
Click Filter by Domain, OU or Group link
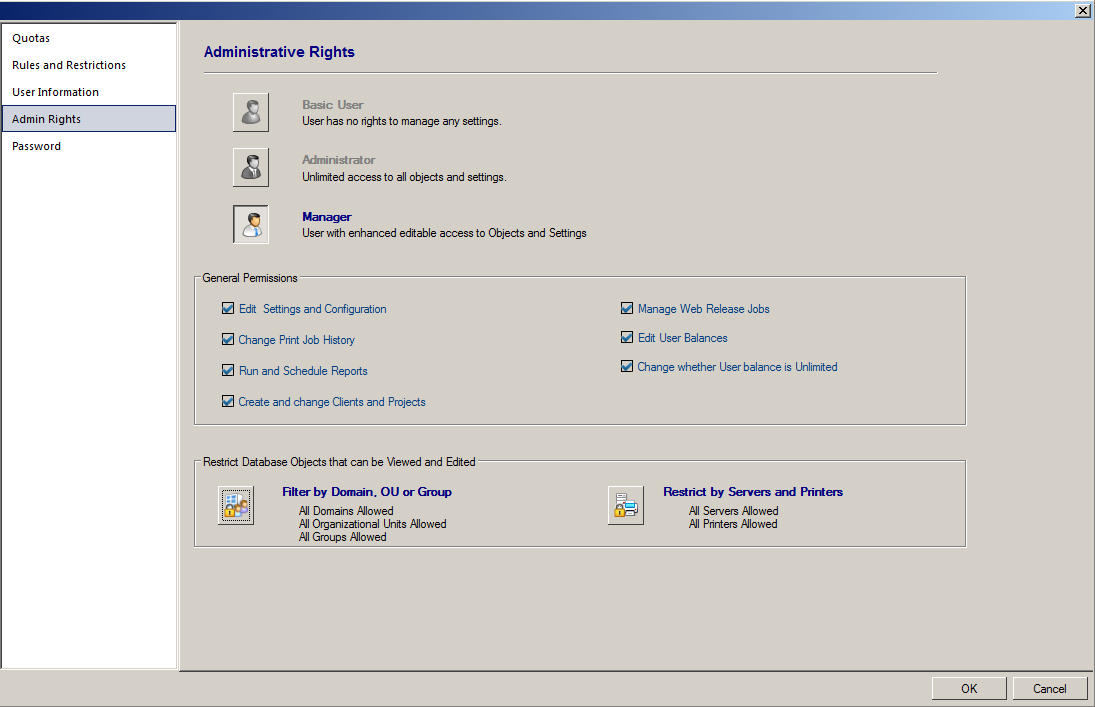tap(367, 492)
